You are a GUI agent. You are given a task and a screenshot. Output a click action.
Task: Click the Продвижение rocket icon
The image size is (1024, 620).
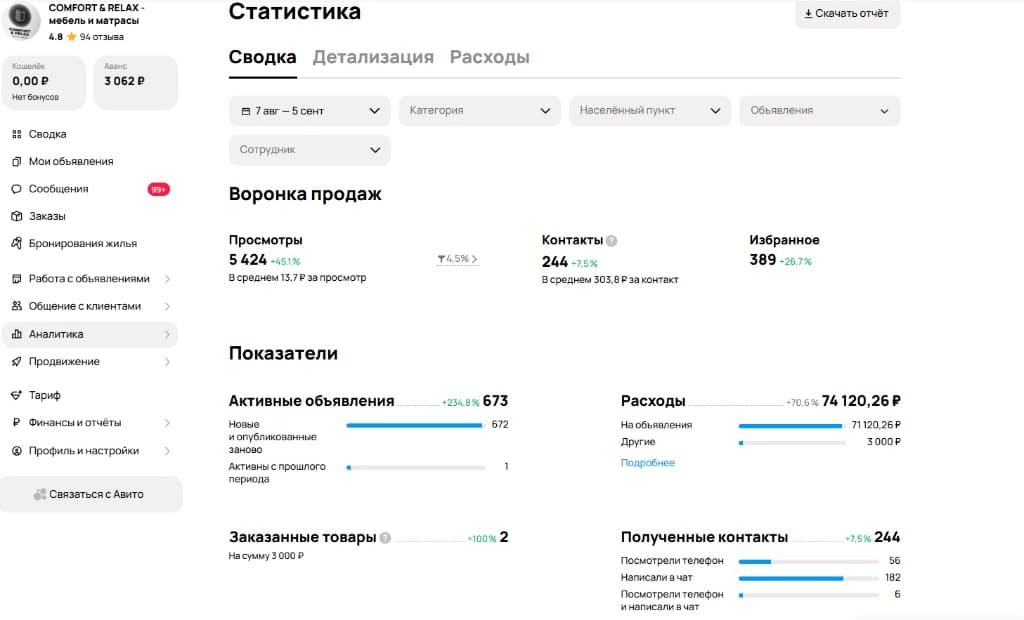pos(17,361)
